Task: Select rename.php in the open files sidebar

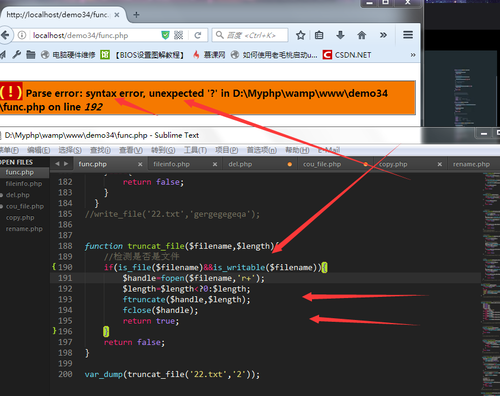Action: coord(24,229)
